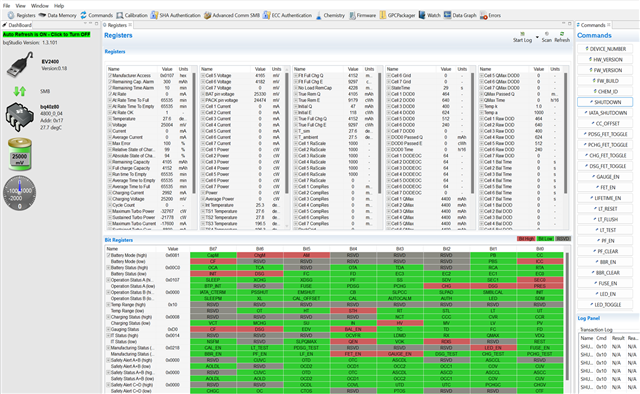Image resolution: width=640 pixels, height=394 pixels.
Task: Open the Errors tool
Action: pos(490,16)
